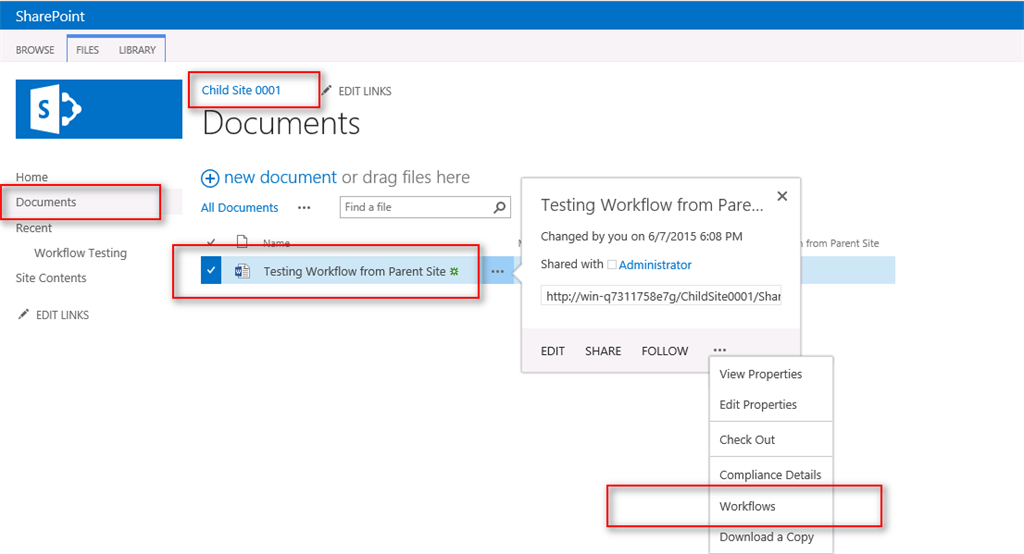The width and height of the screenshot is (1024, 554).
Task: Click the SharePoint title in top bar
Action: (x=50, y=16)
